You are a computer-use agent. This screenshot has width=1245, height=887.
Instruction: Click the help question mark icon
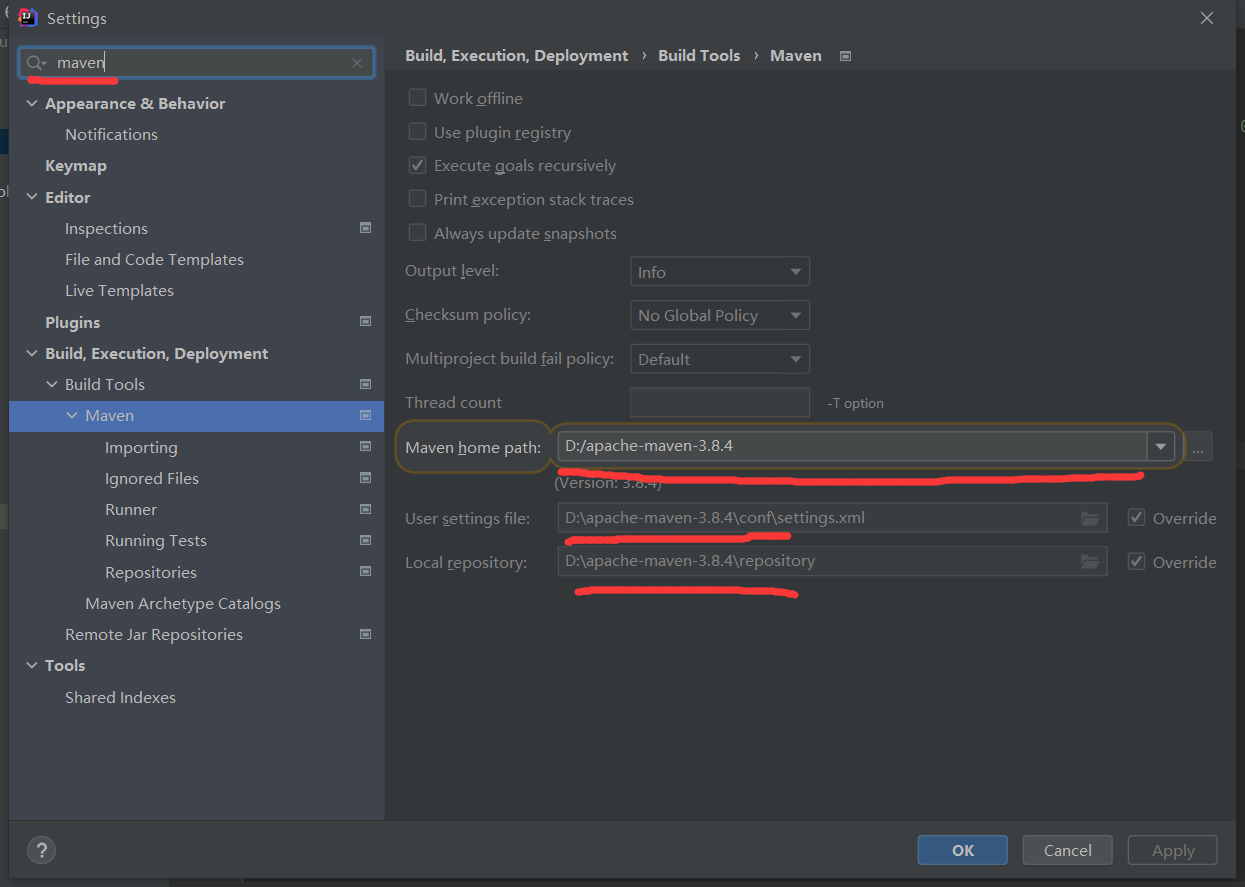tap(40, 850)
